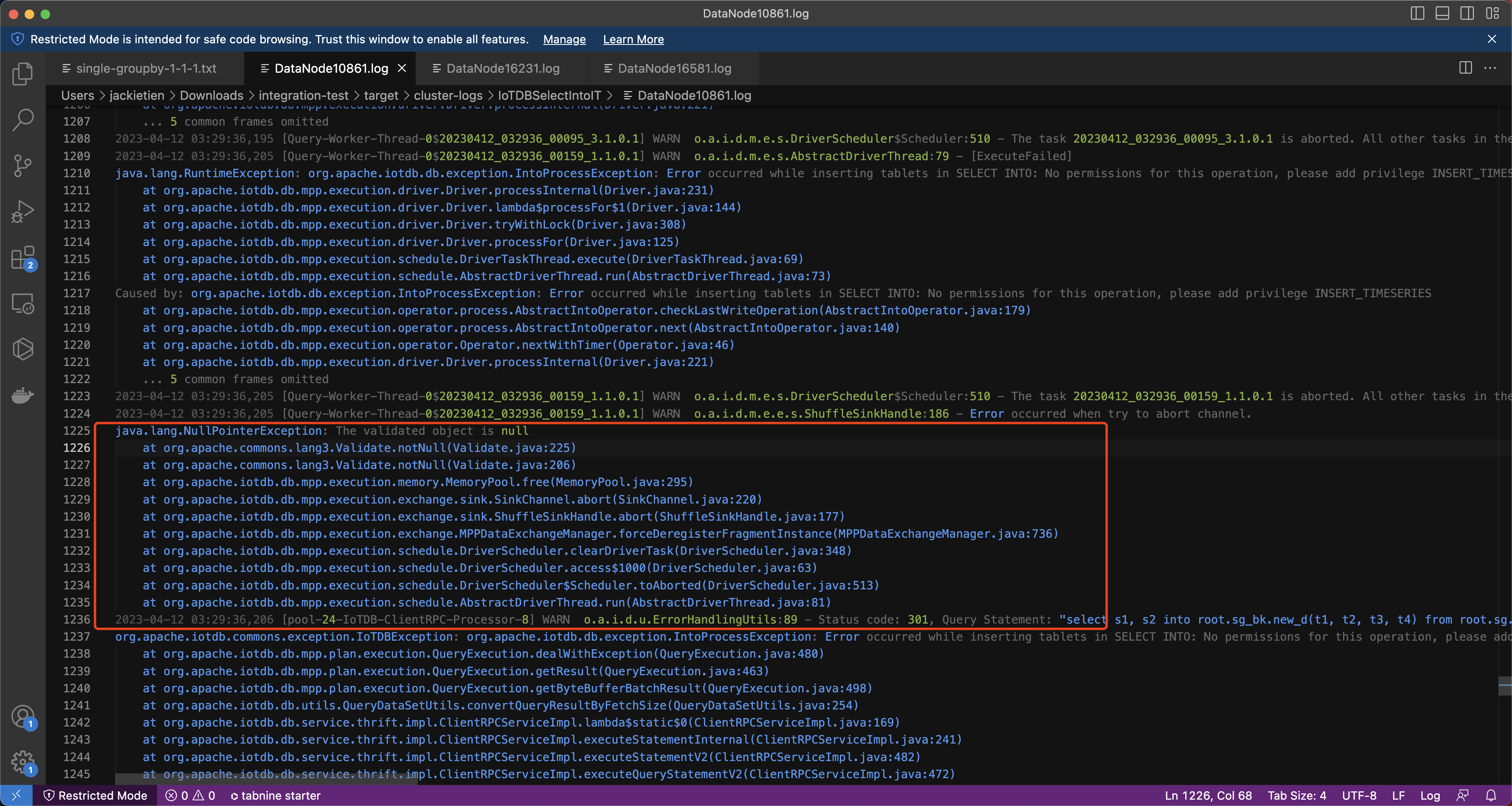
Task: Toggle Secondary Side Bar layout button
Action: (x=1467, y=13)
